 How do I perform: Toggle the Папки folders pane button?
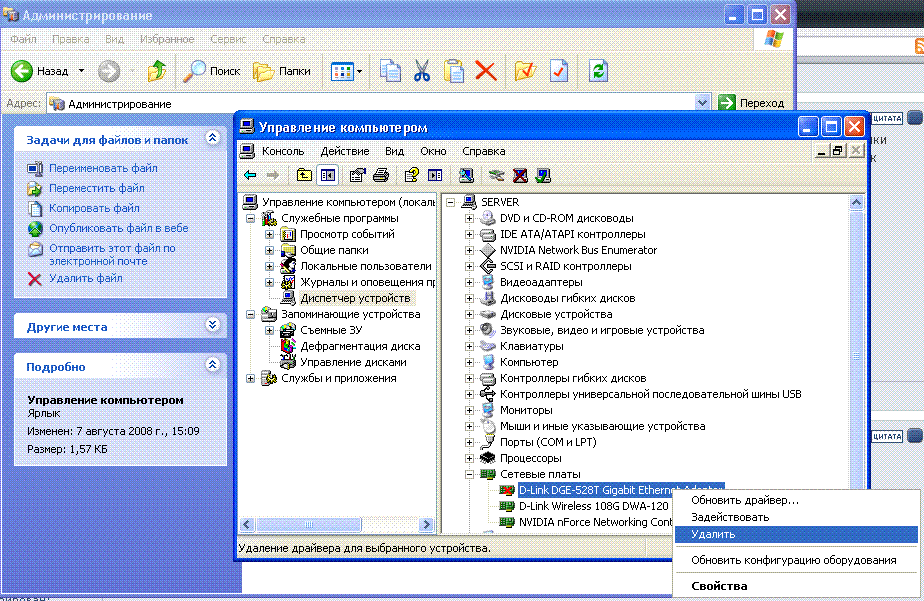tap(282, 71)
